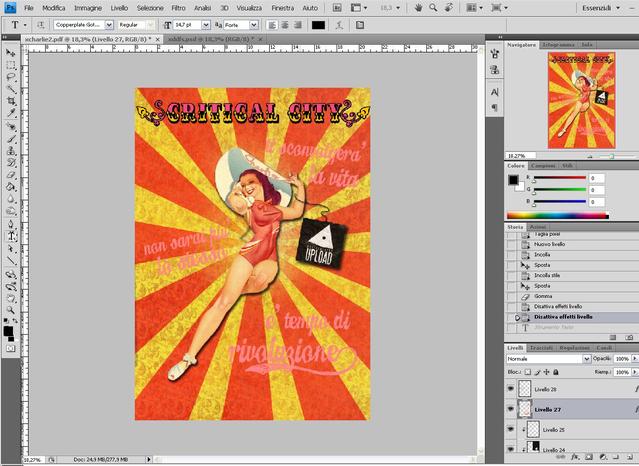
Task: Select the Crop tool
Action: [x=11, y=101]
